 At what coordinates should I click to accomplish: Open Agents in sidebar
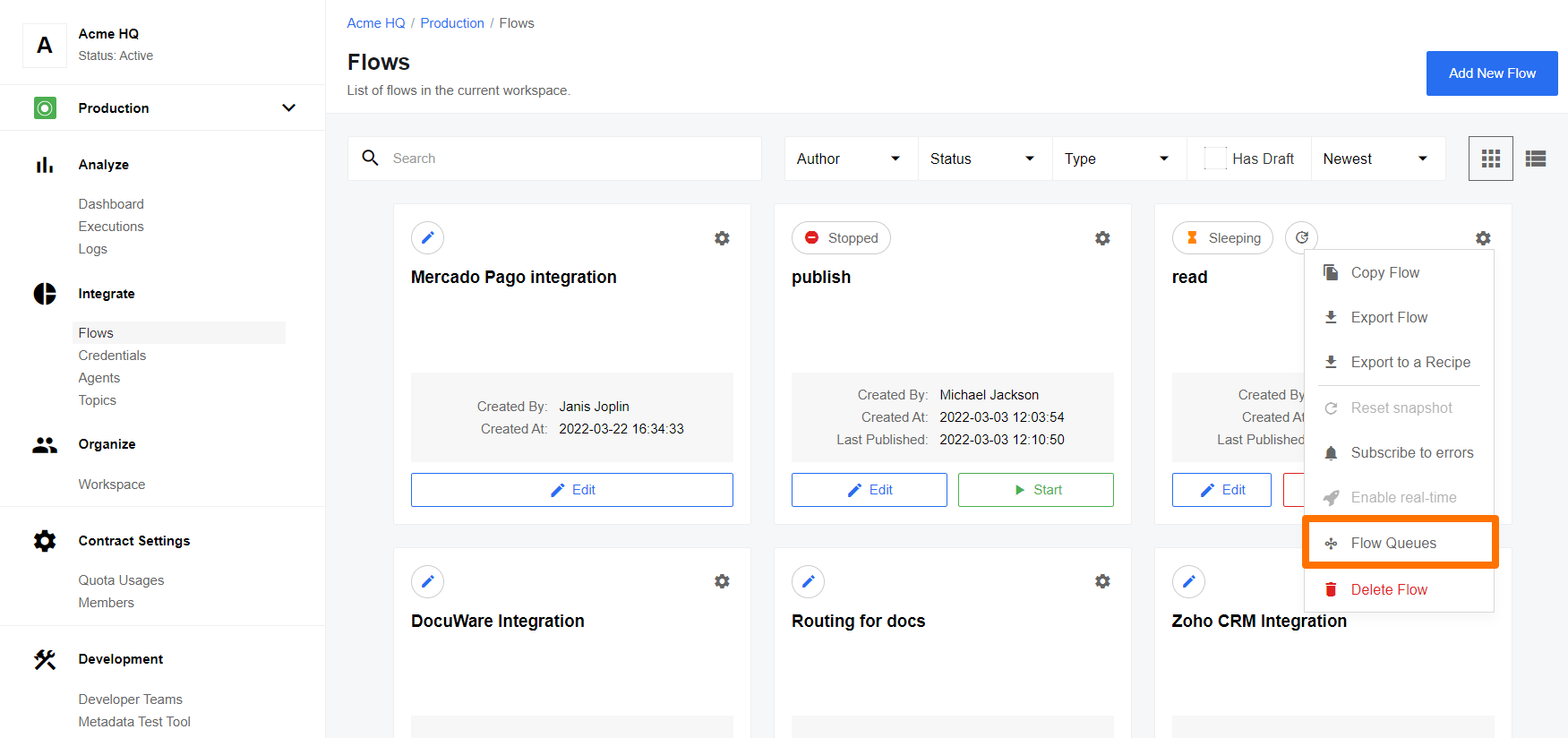(x=99, y=378)
